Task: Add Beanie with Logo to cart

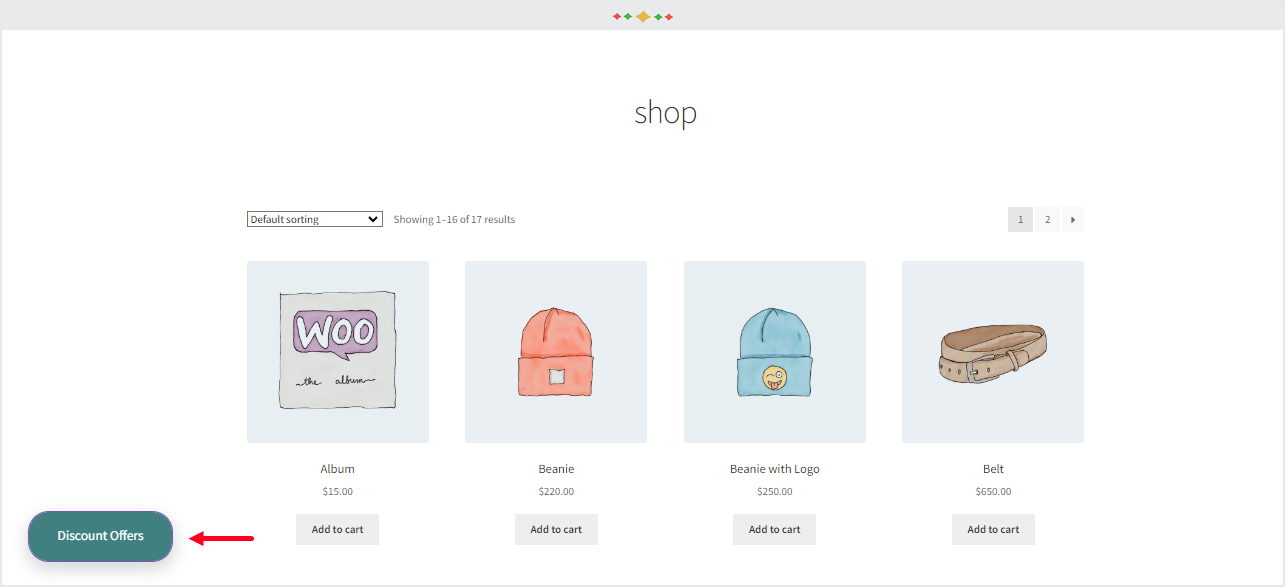Action: click(x=774, y=529)
